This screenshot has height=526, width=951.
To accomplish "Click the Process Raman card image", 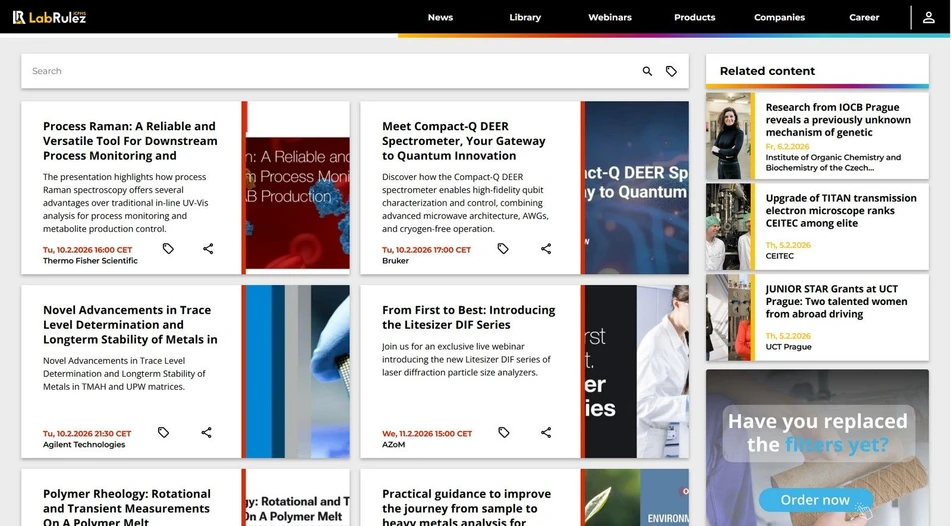I will click(x=298, y=187).
